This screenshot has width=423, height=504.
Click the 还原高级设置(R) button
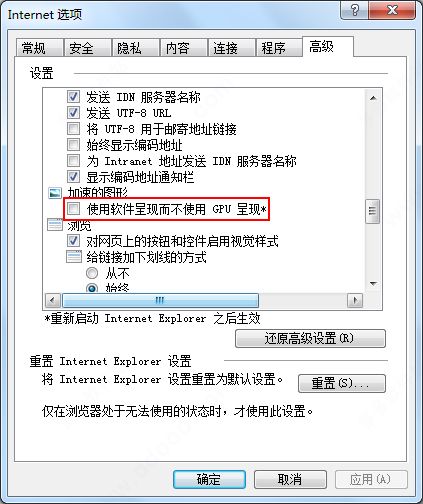(x=310, y=339)
